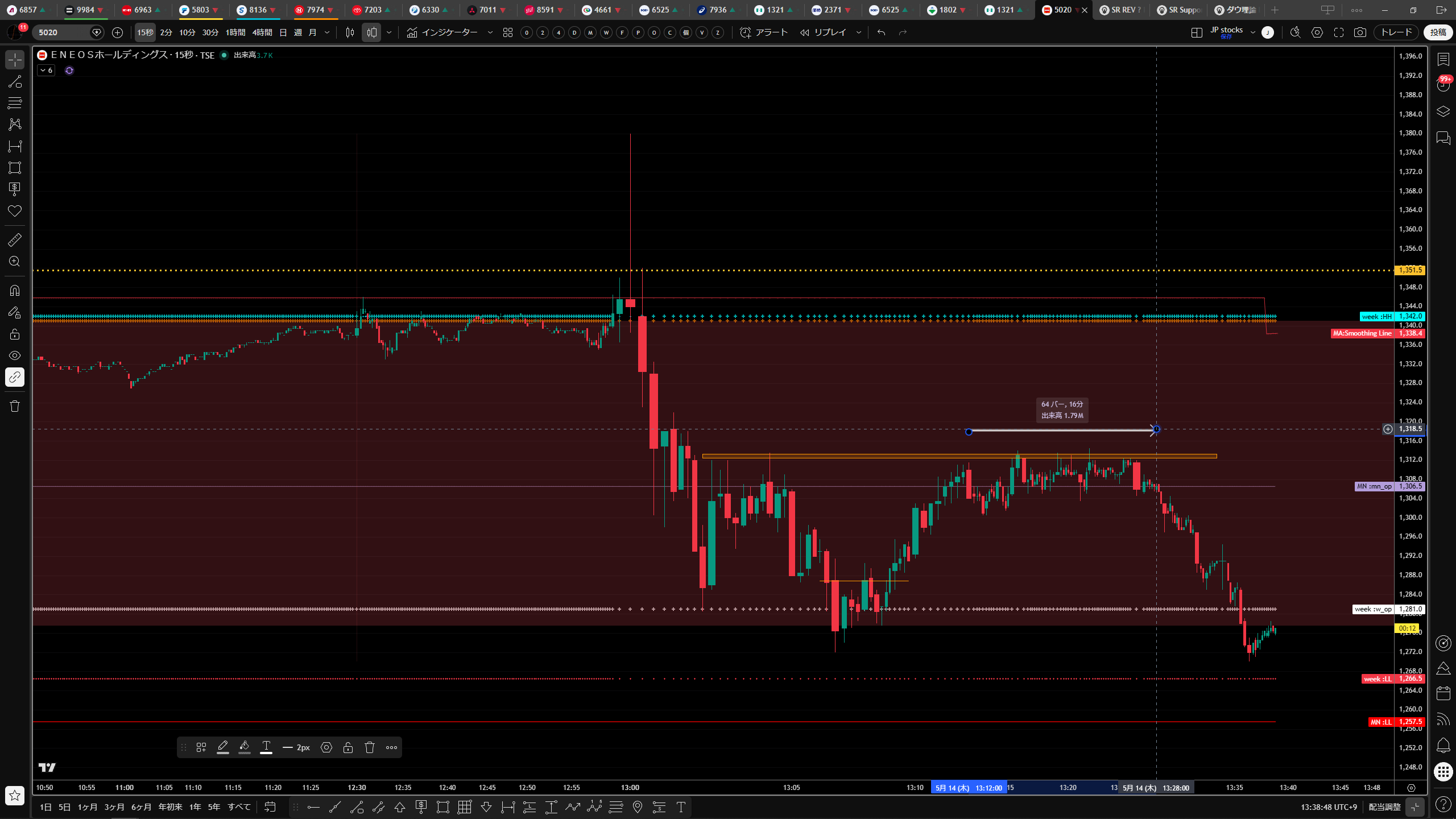The height and width of the screenshot is (819, 1456).
Task: Toggle the selected bars chart style button
Action: 371,32
